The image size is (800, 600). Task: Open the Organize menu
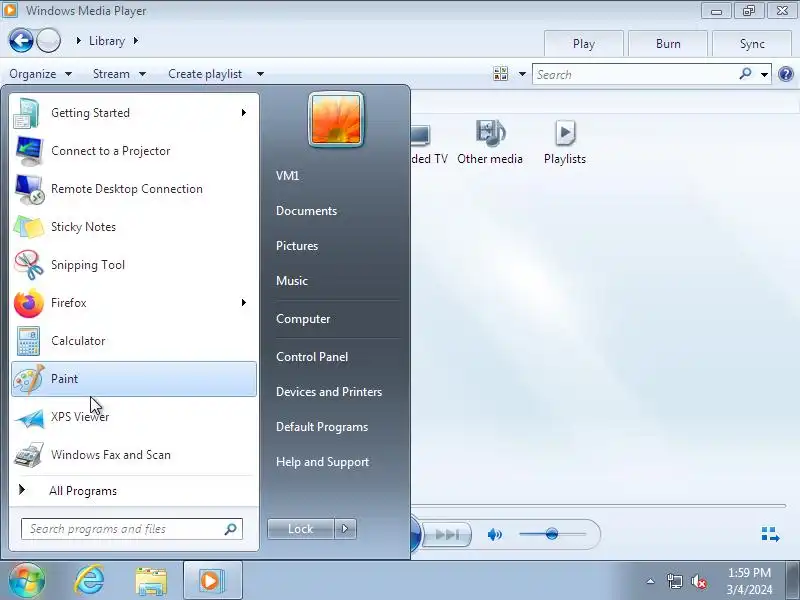40,74
